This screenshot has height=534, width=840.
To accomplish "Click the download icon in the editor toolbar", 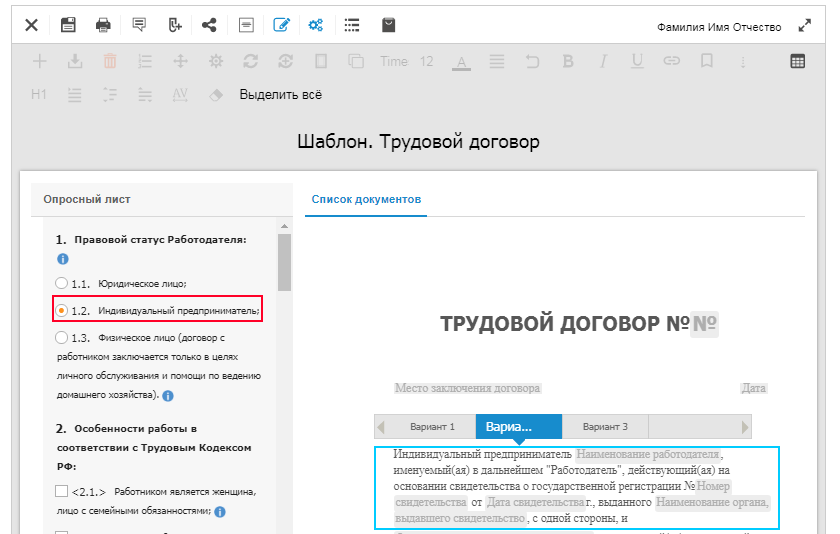I will [x=75, y=61].
